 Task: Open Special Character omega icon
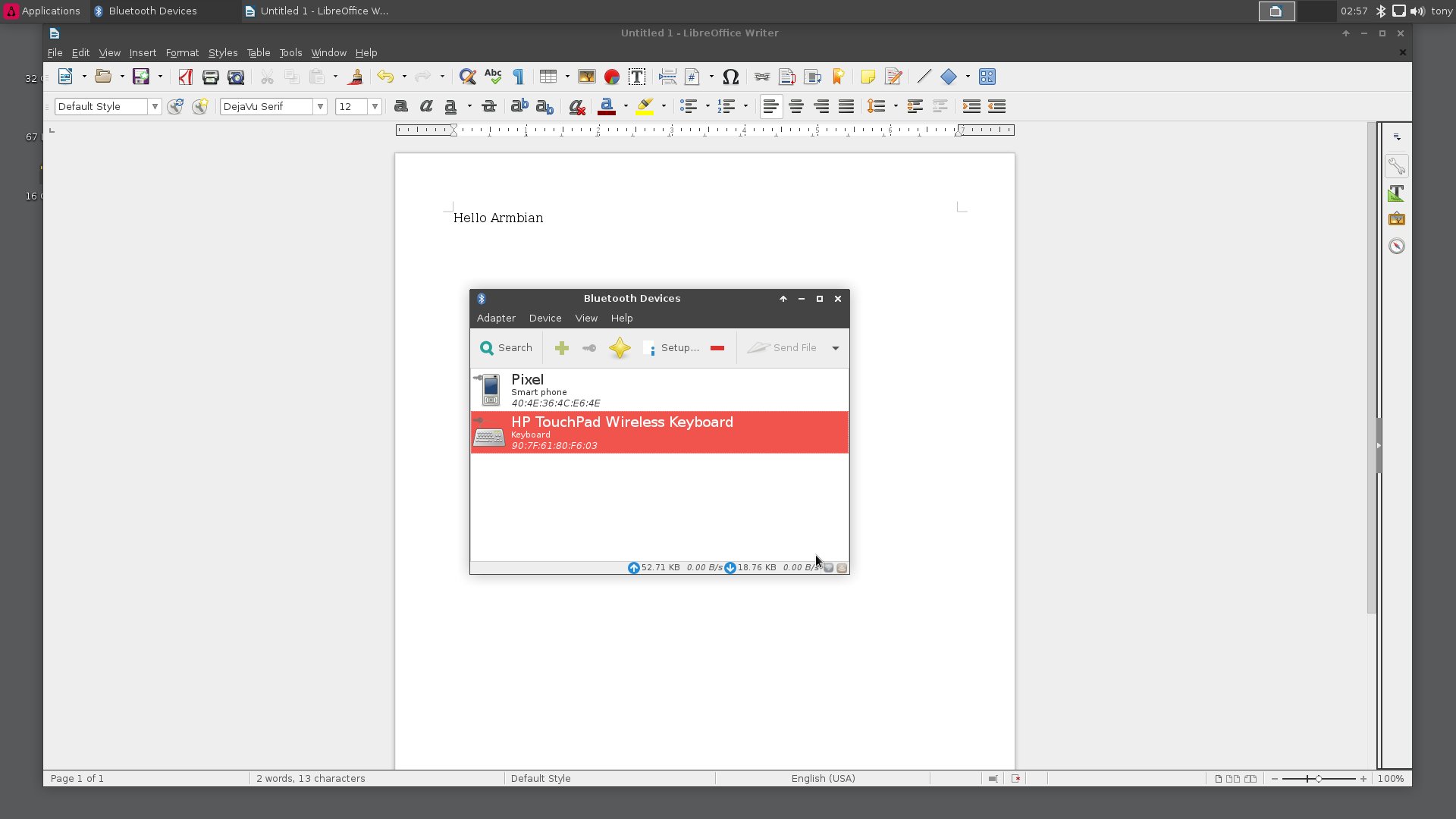pyautogui.click(x=731, y=77)
